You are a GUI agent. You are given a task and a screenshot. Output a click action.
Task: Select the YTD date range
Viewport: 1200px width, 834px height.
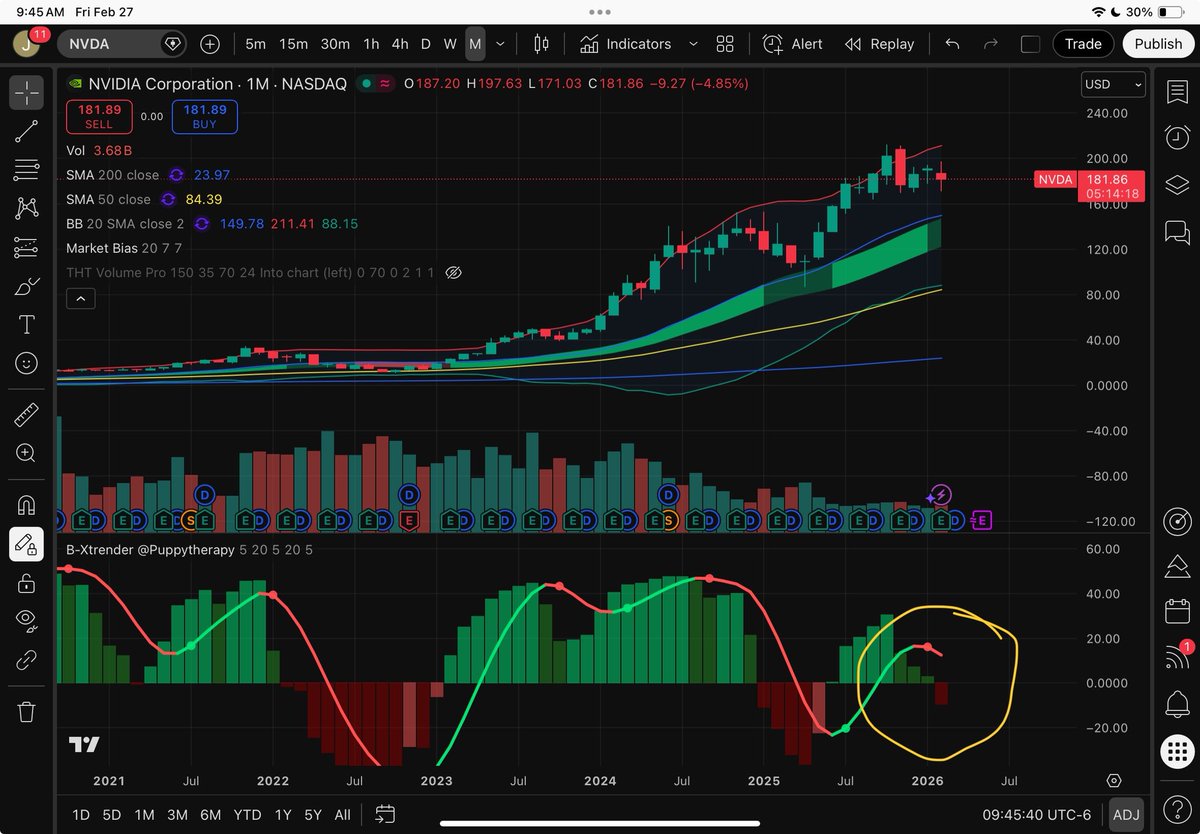point(247,815)
